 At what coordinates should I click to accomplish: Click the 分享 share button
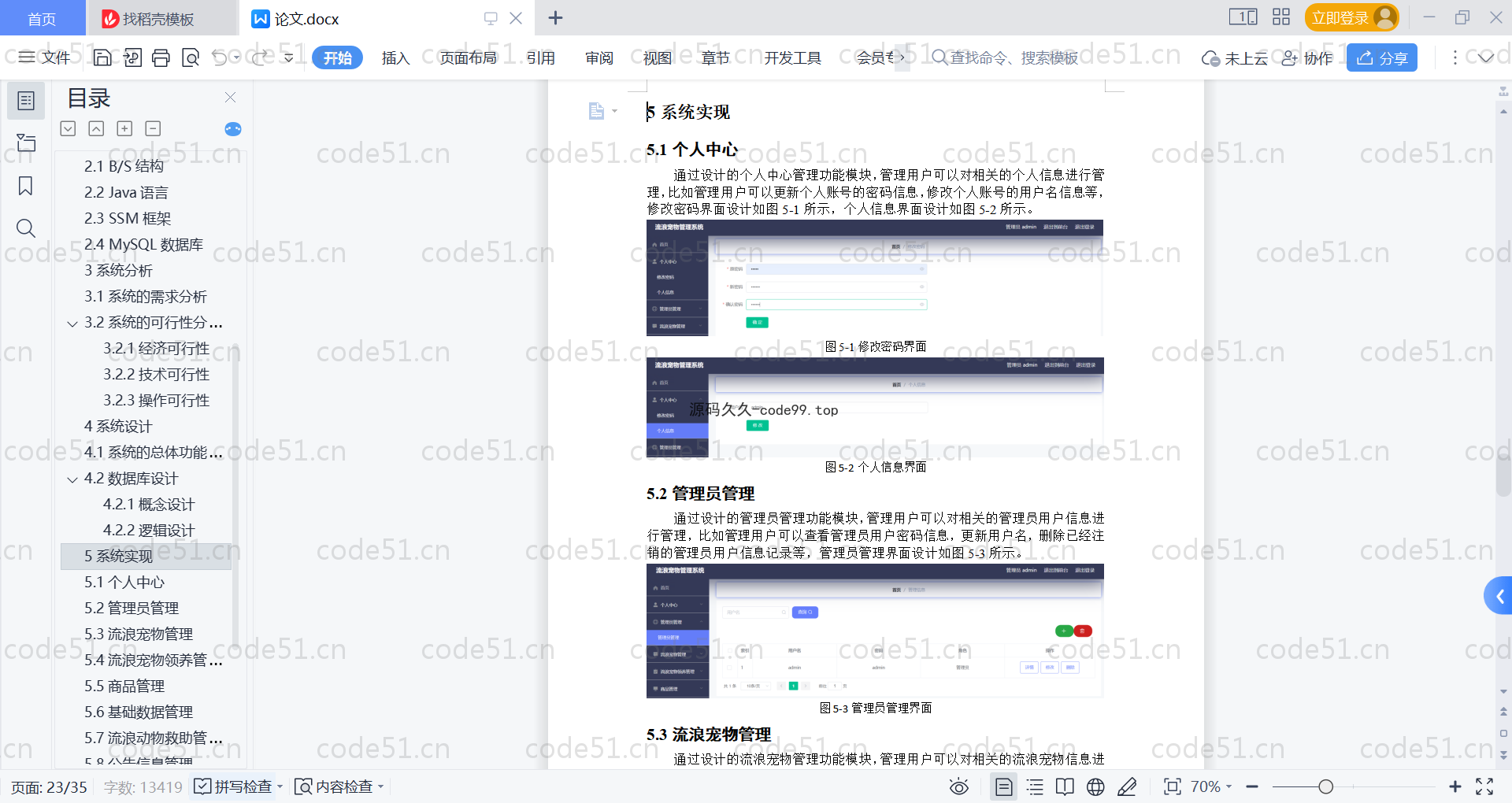click(1382, 57)
